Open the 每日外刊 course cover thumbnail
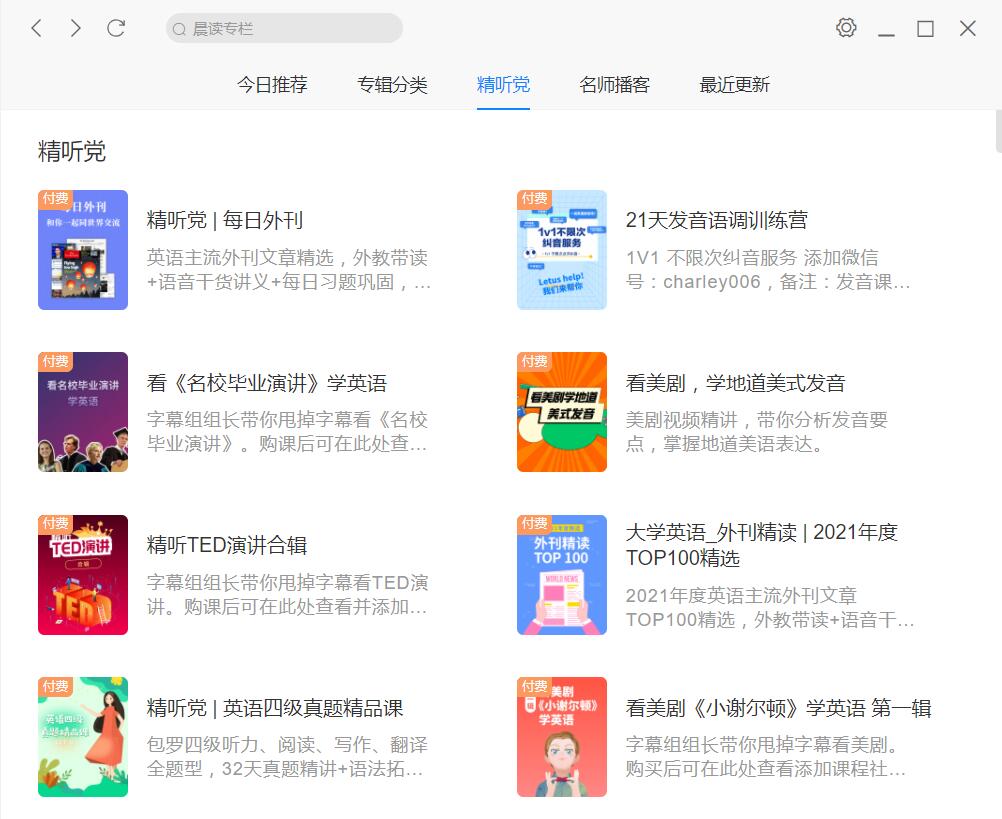 pyautogui.click(x=83, y=250)
